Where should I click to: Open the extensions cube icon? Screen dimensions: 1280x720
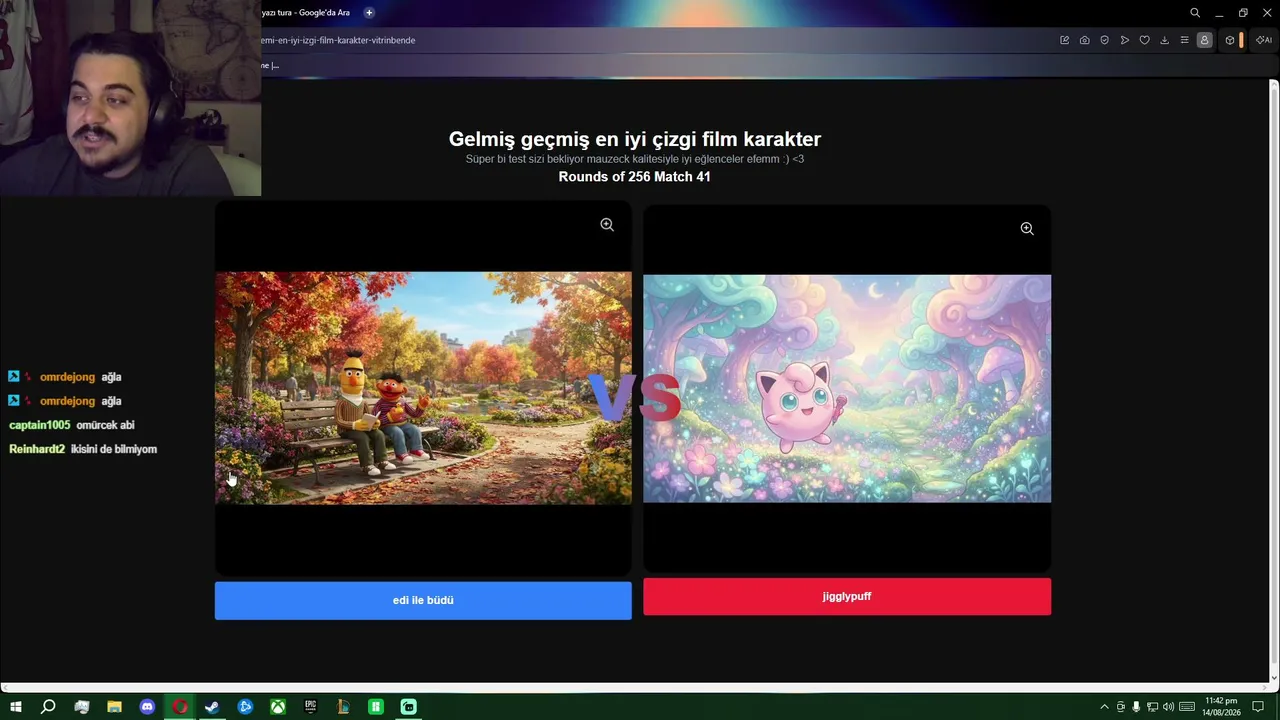click(x=1230, y=40)
